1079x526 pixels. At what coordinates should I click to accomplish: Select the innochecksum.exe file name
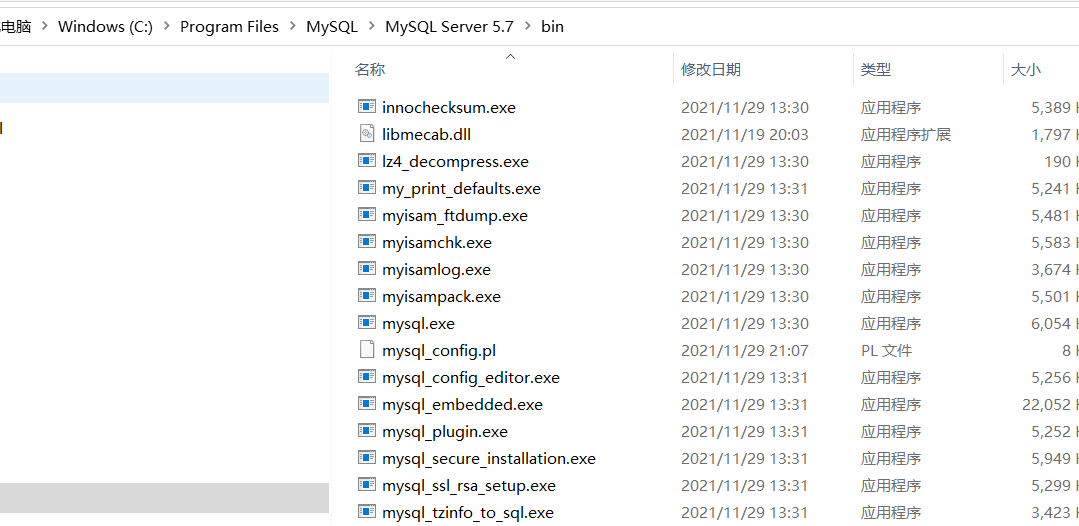tap(449, 107)
